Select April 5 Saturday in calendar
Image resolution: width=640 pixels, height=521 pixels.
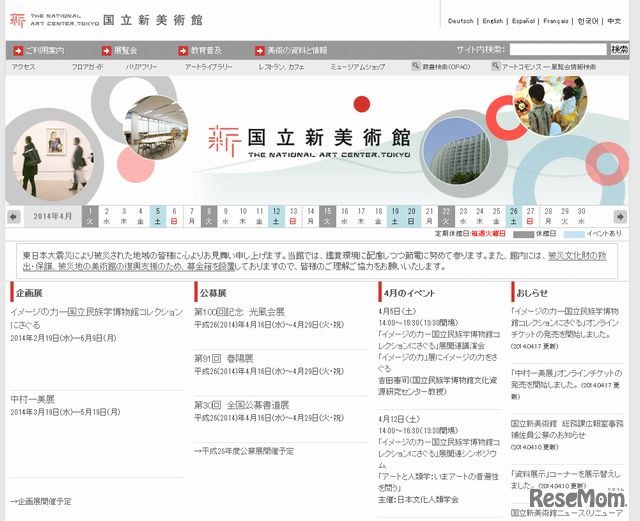158,216
